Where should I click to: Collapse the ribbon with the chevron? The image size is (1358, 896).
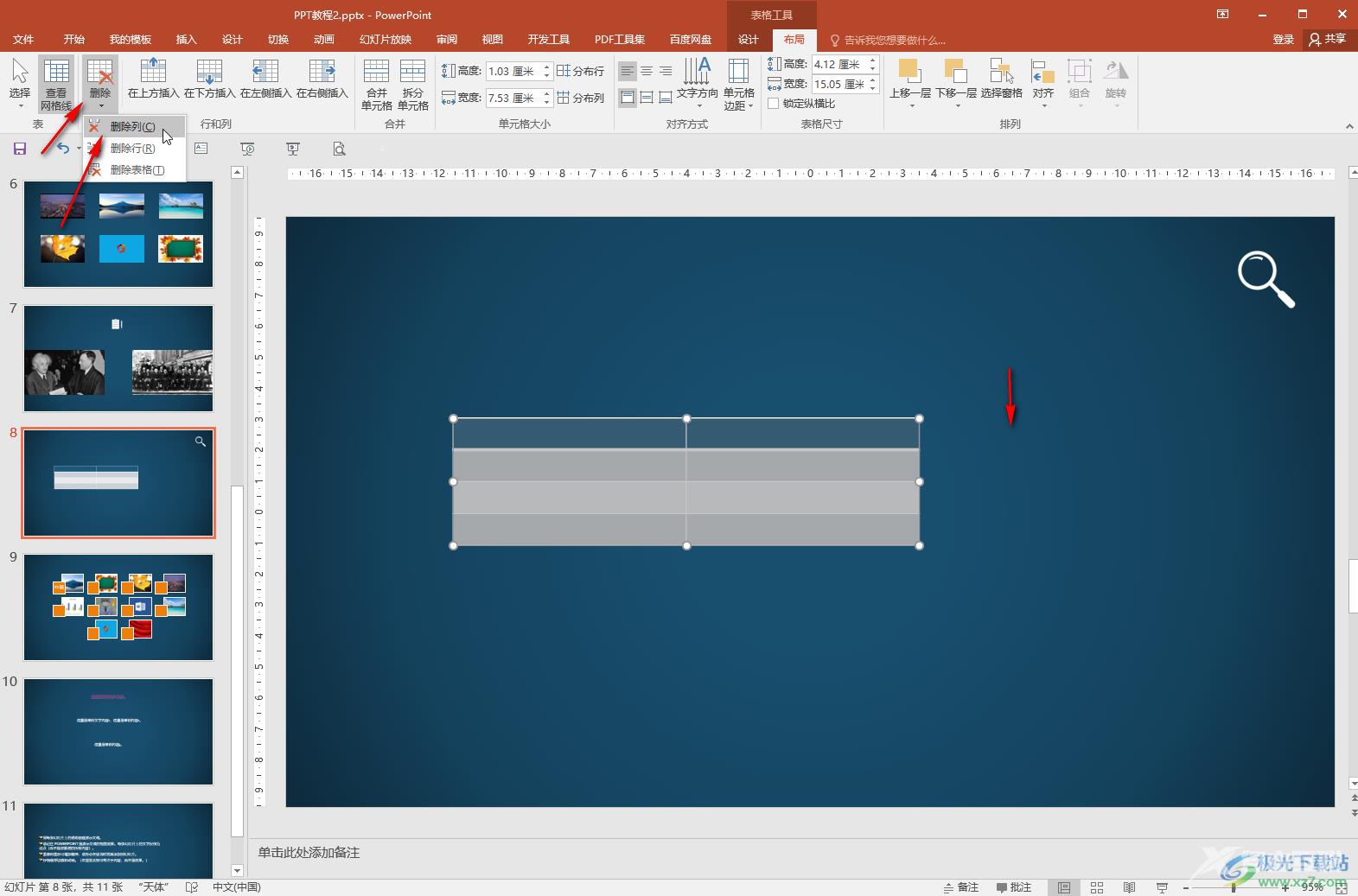pos(1349,126)
